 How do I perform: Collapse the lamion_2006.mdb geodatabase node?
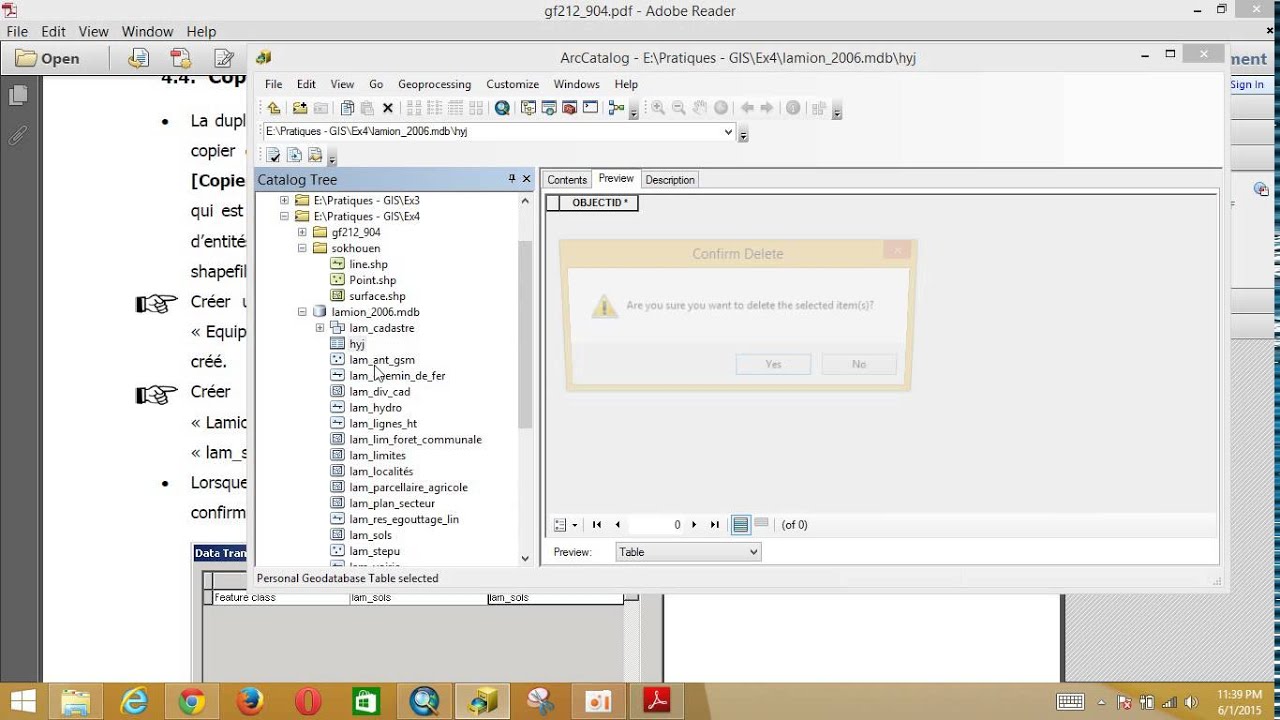[302, 312]
